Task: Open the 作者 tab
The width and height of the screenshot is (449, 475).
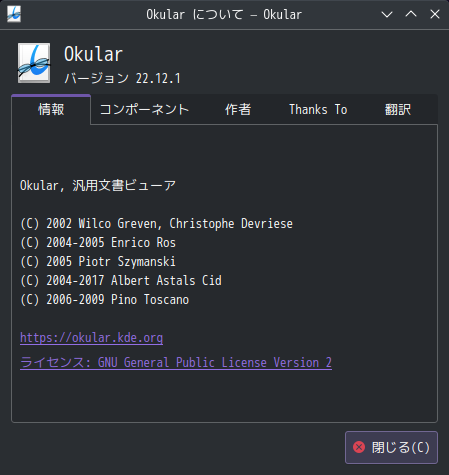Action: coord(238,110)
